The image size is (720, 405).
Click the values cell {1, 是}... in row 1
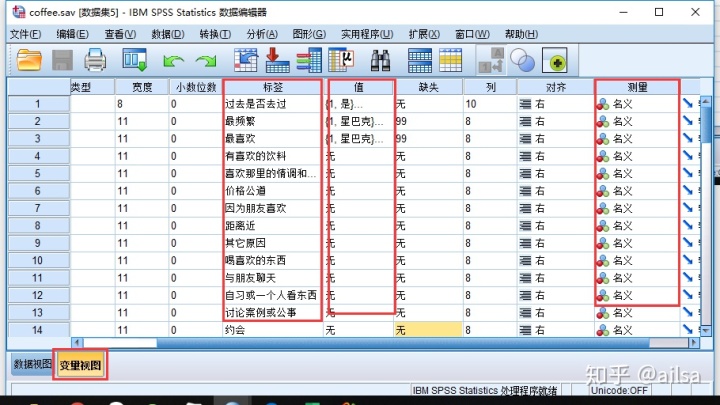[x=359, y=104]
